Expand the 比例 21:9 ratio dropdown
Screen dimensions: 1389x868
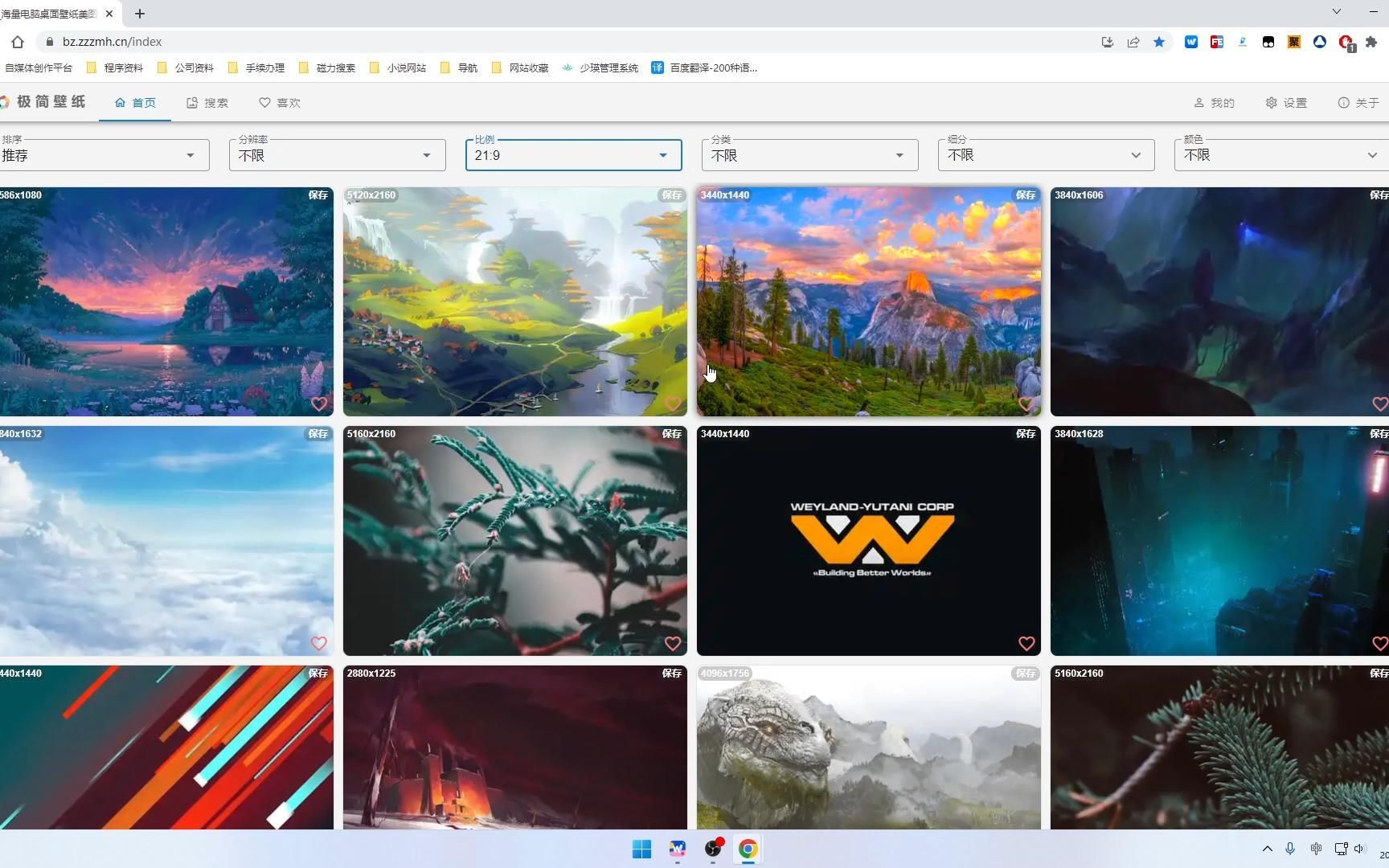[x=574, y=155]
